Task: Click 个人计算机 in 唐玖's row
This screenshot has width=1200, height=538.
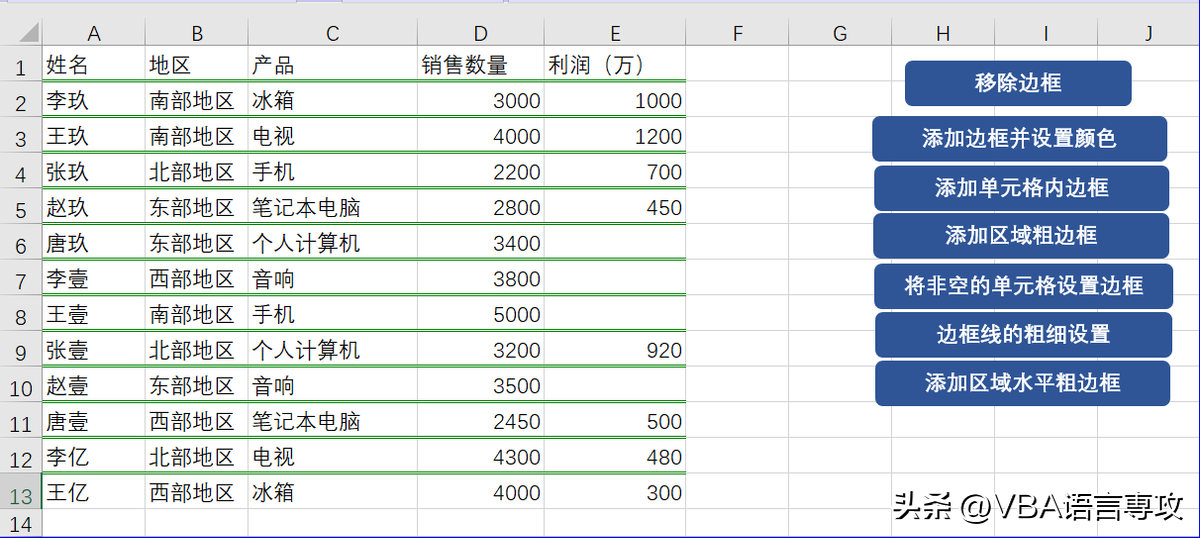Action: pyautogui.click(x=332, y=243)
